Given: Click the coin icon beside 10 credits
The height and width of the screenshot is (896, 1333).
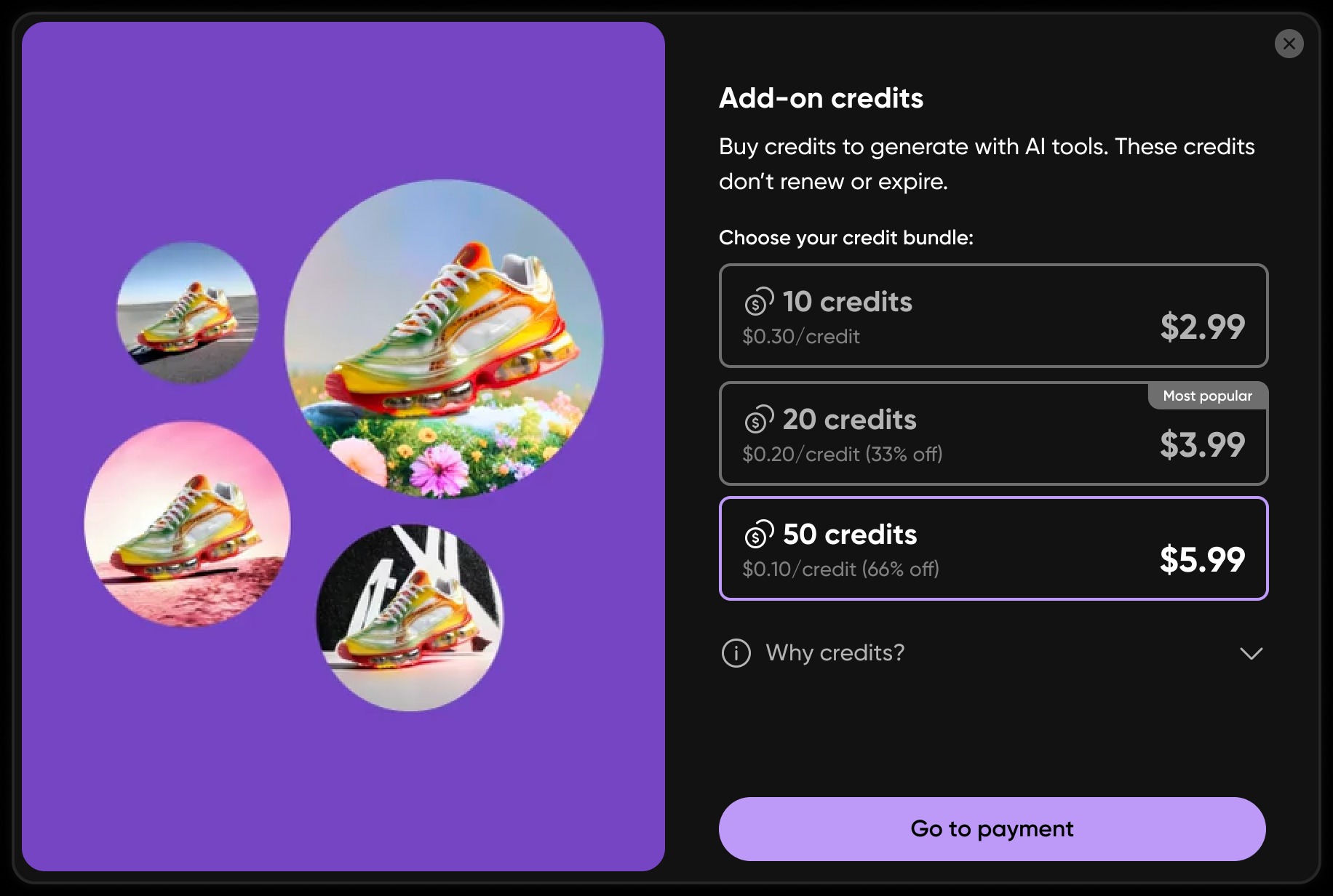Looking at the screenshot, I should point(759,302).
